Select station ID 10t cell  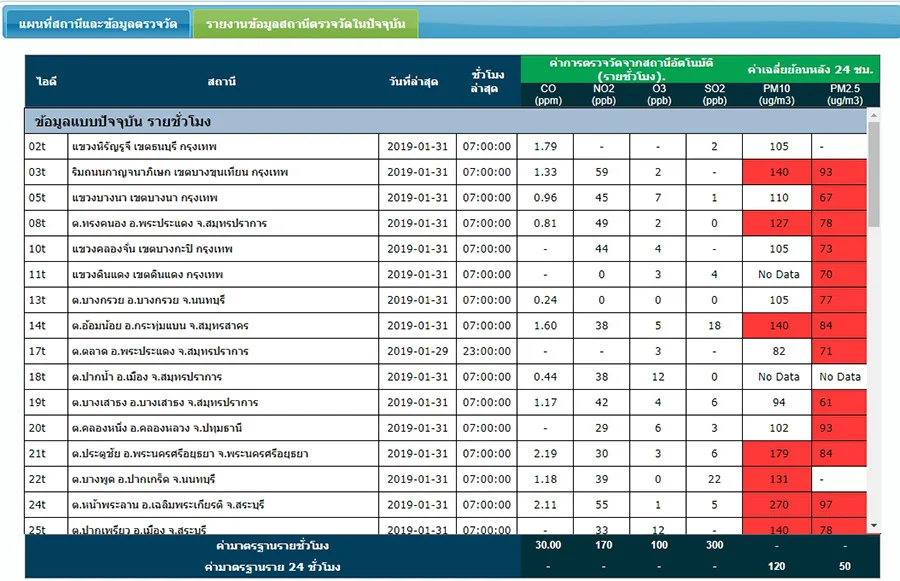tap(46, 249)
